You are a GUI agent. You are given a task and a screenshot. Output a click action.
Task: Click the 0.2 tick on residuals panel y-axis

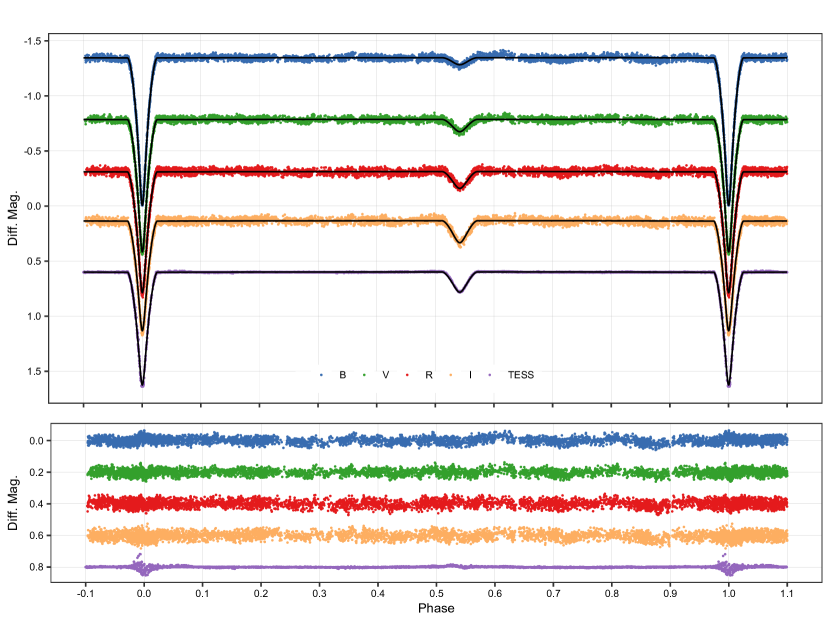[x=37, y=472]
